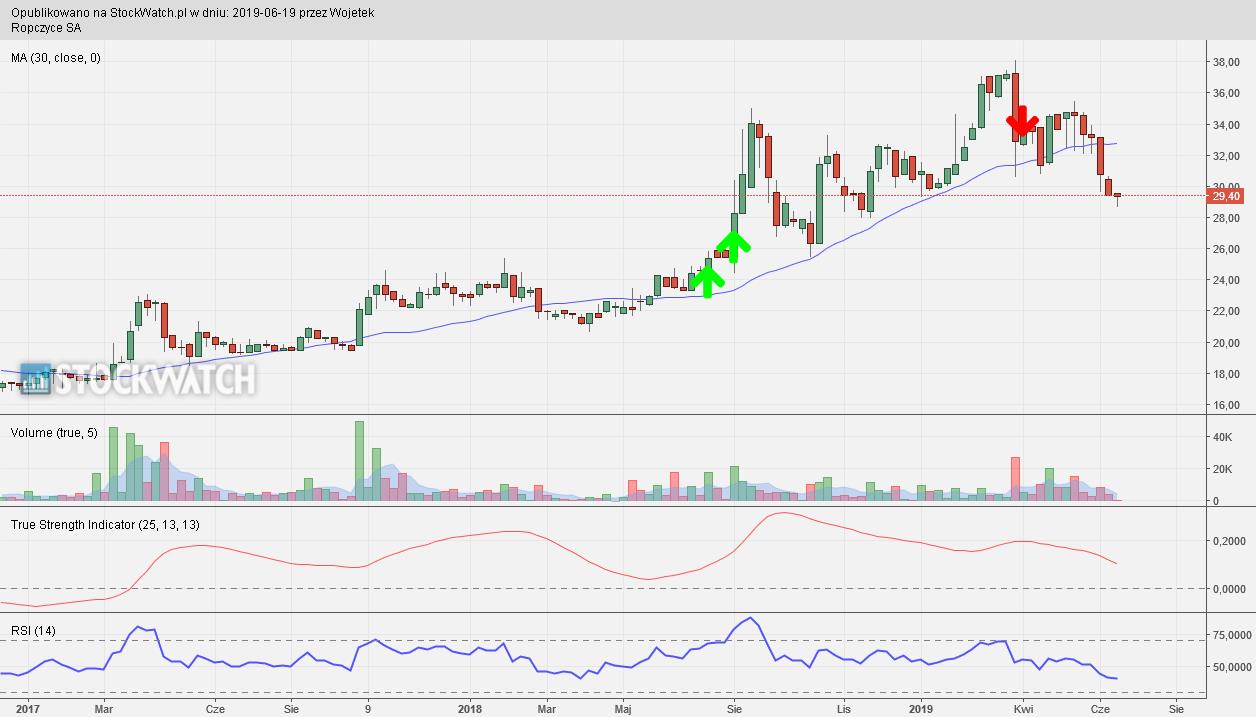1256x717 pixels.
Task: Click the 18,00 price axis value
Action: [1226, 374]
